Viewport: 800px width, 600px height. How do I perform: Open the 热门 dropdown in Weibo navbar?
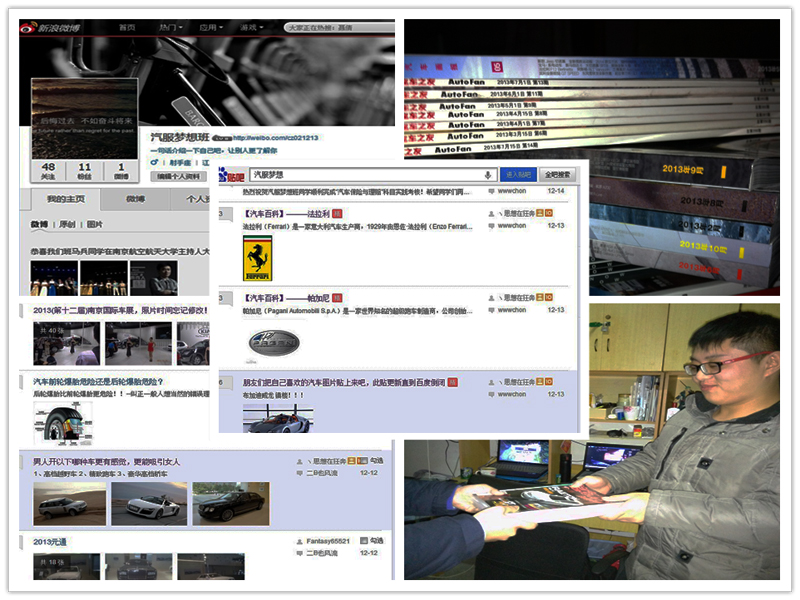tap(170, 28)
